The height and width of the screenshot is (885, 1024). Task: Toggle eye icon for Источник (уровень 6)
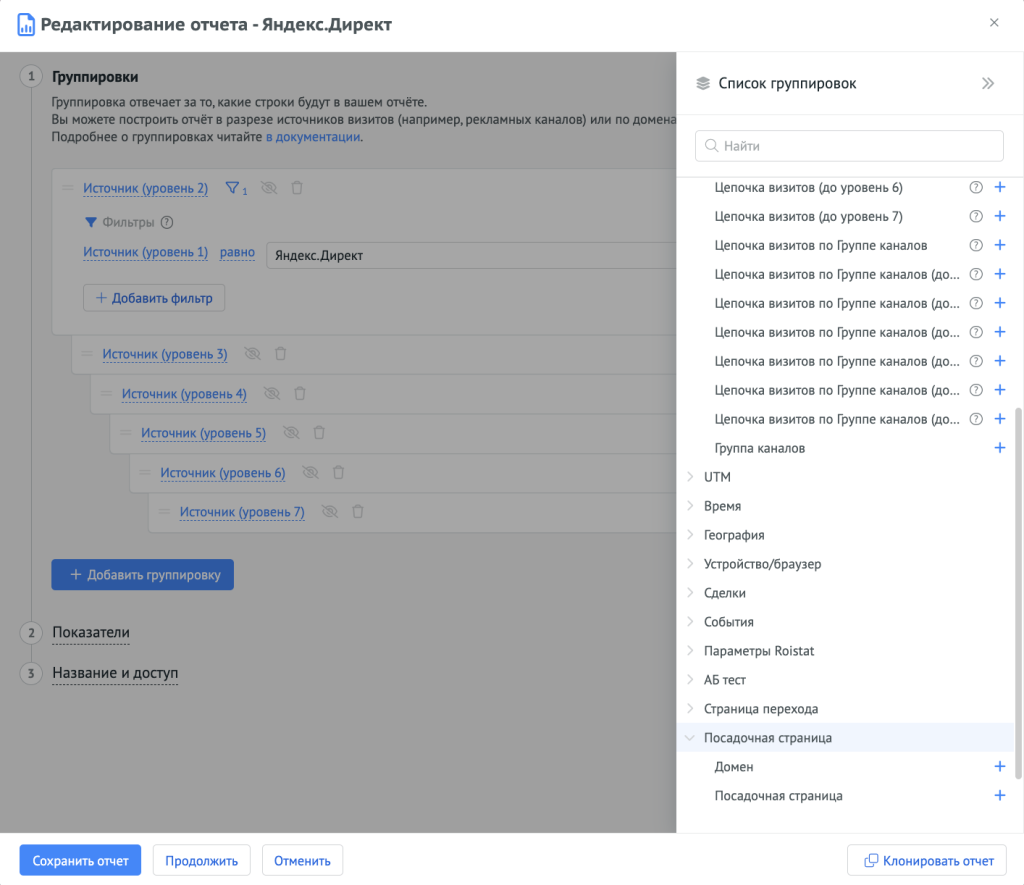[310, 473]
